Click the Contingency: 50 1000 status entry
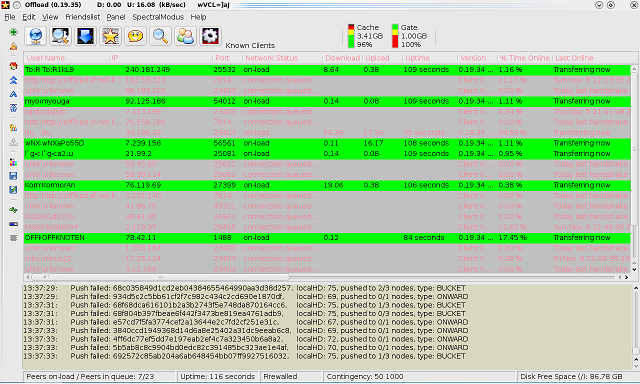This screenshot has width=640, height=384. tap(419, 377)
